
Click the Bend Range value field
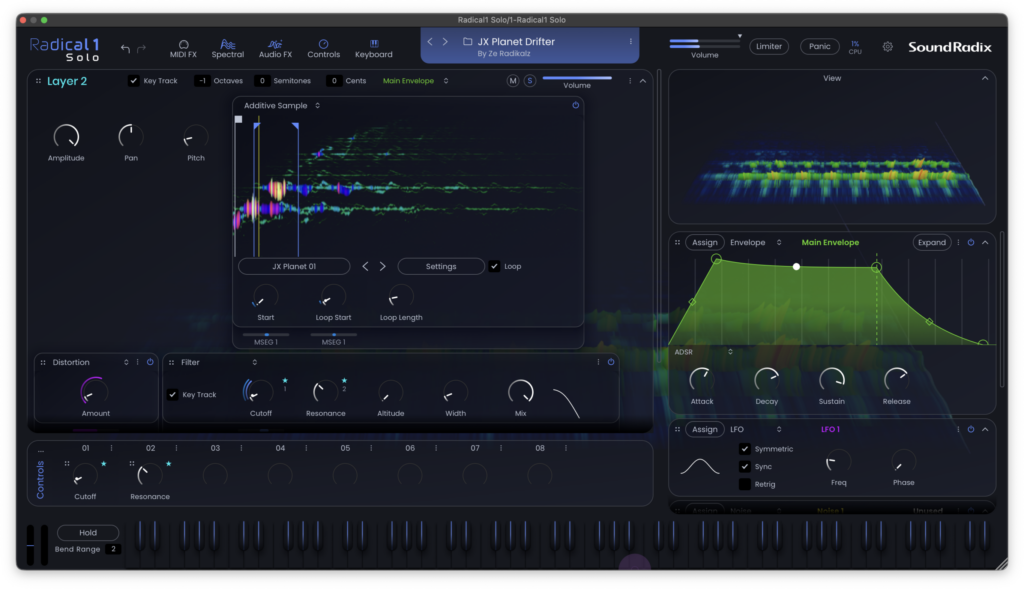click(113, 549)
